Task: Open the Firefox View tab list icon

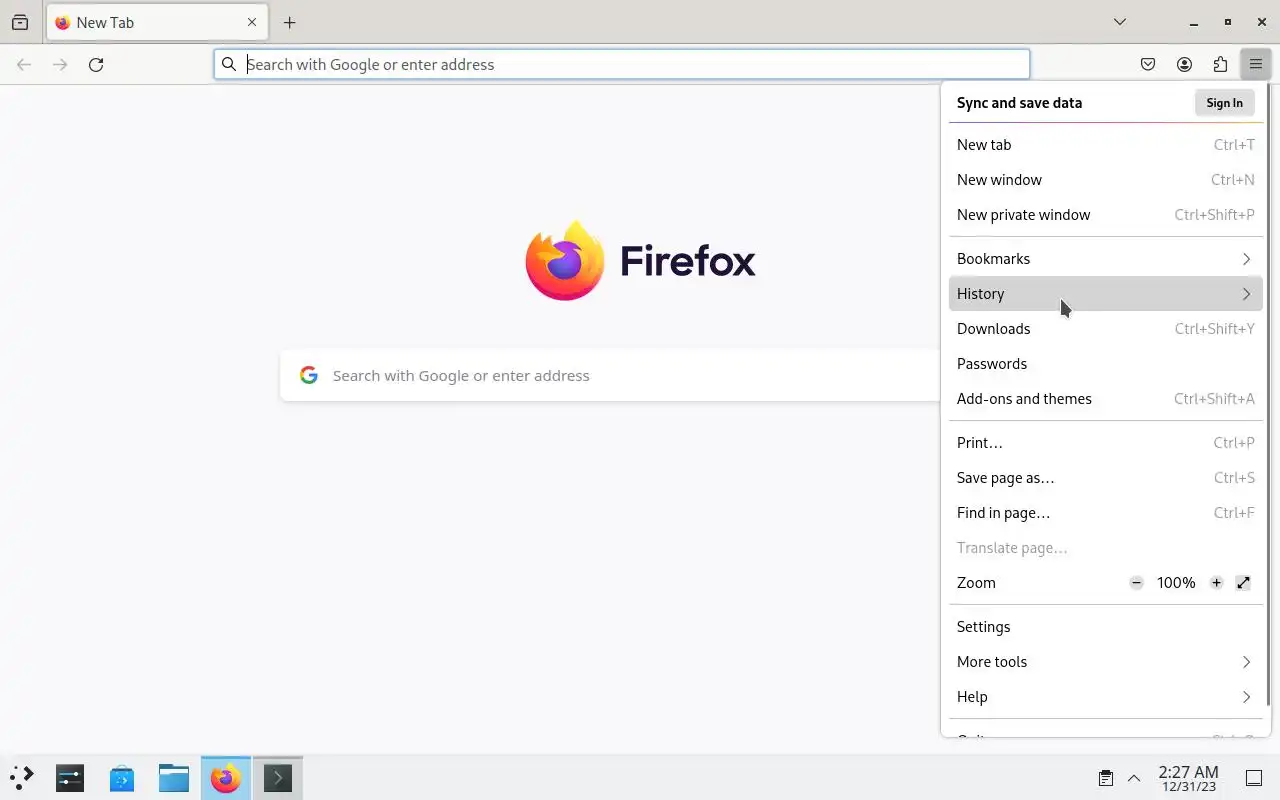Action: [x=20, y=22]
